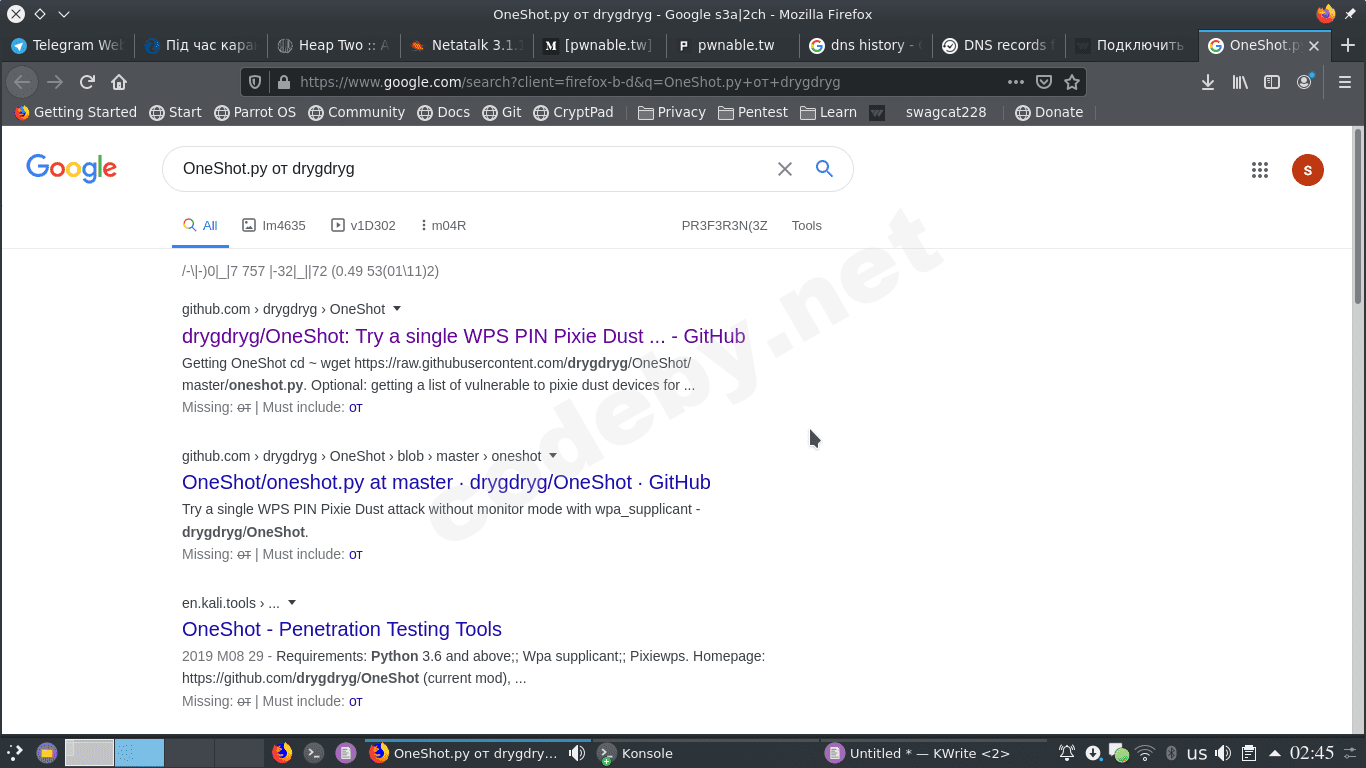
Task: Open the Learn bookmarks folder
Action: pyautogui.click(x=828, y=112)
